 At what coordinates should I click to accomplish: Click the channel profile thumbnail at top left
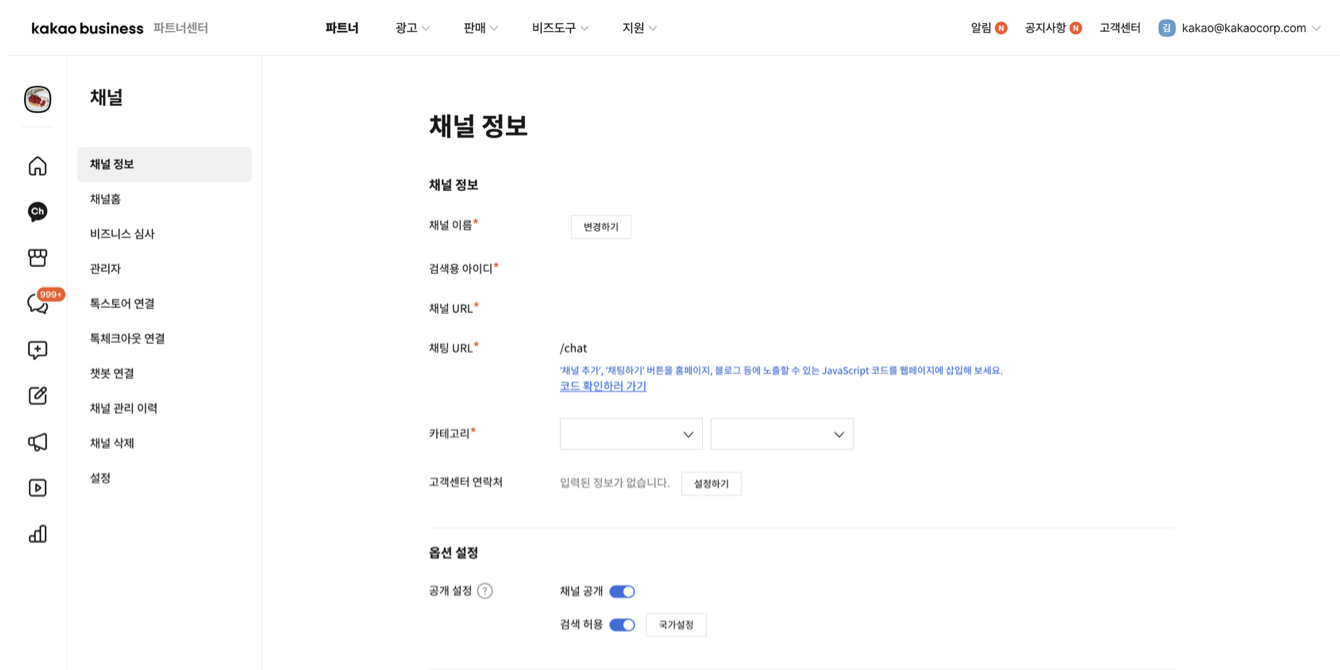click(37, 99)
